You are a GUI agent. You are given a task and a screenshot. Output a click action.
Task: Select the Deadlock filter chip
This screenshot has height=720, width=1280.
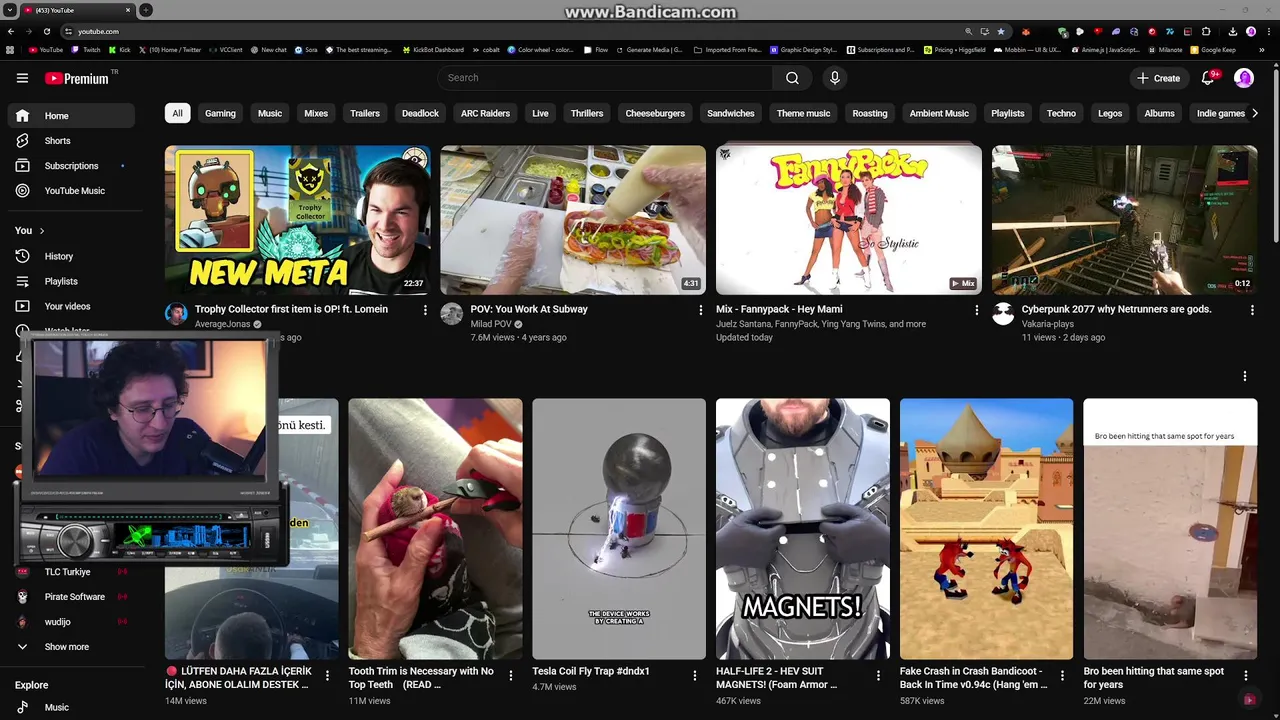click(420, 114)
